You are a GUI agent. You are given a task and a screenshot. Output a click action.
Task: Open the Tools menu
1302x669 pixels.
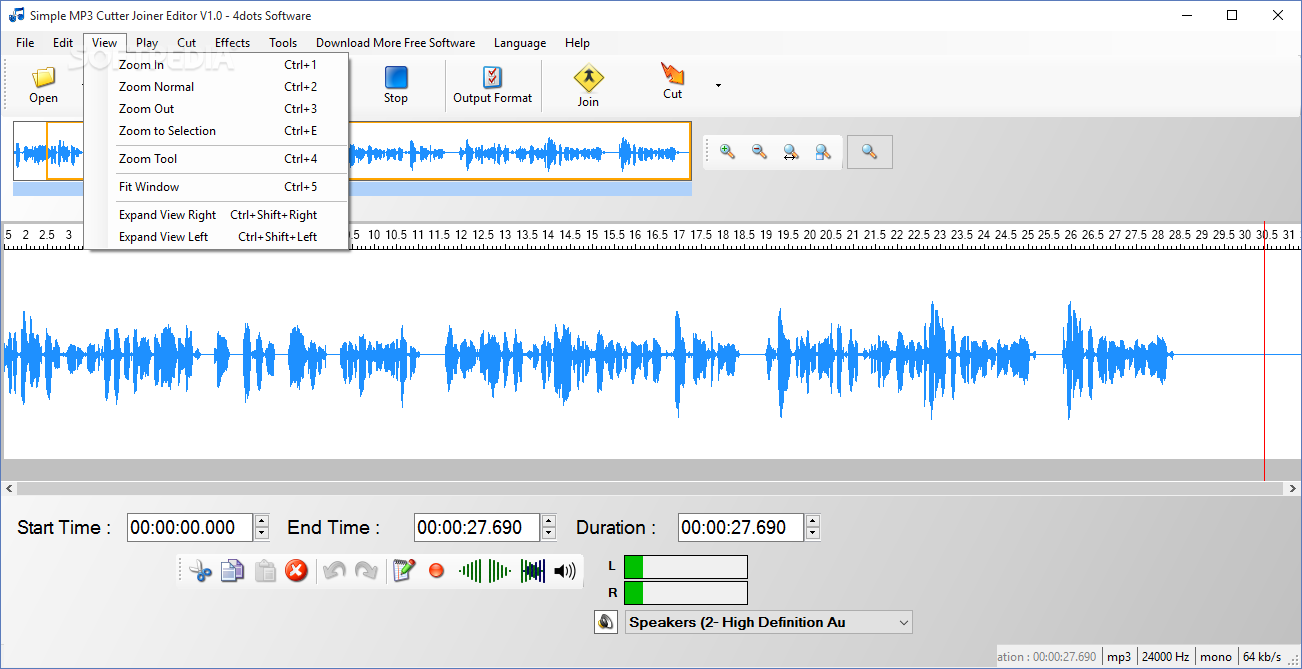tap(283, 43)
